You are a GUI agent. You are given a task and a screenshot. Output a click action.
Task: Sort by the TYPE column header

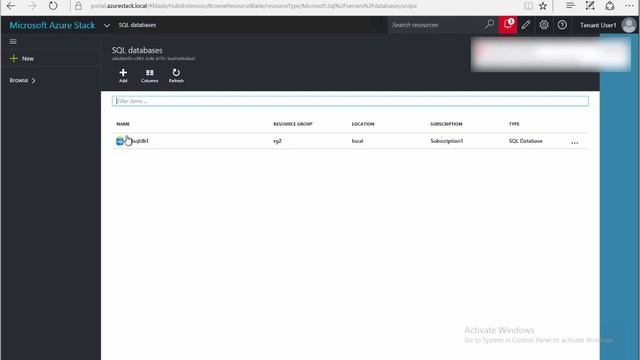(x=514, y=124)
